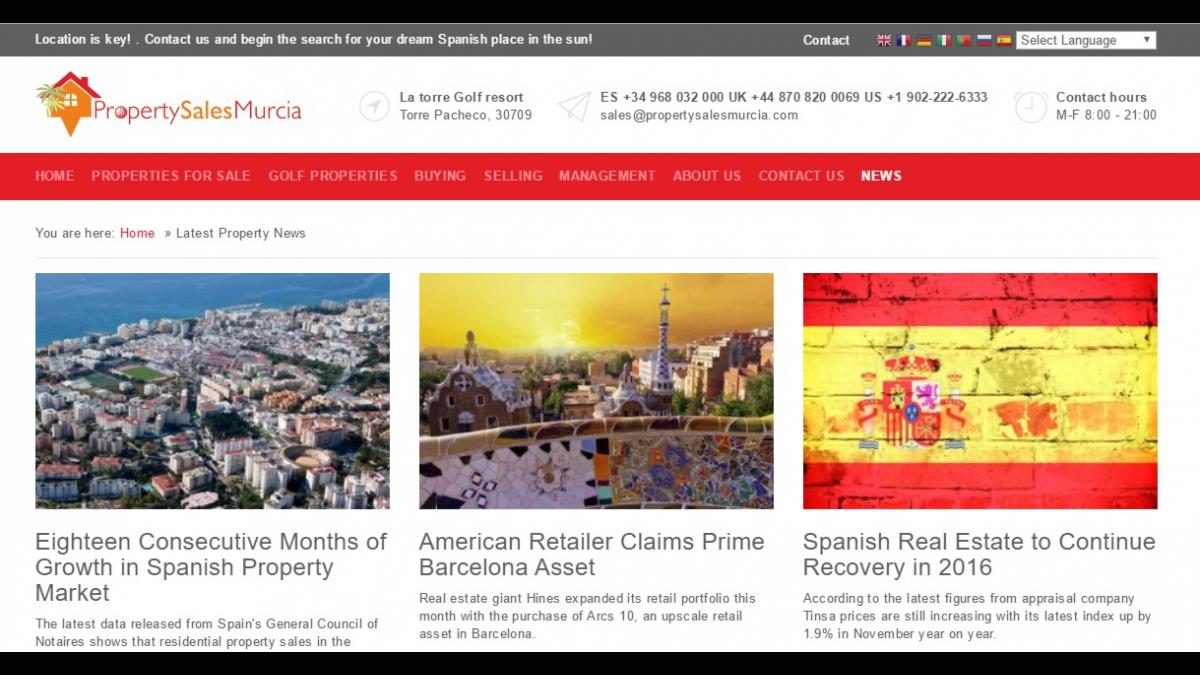Open Contact Us in the red navigation bar
The width and height of the screenshot is (1200, 675).
coord(801,175)
